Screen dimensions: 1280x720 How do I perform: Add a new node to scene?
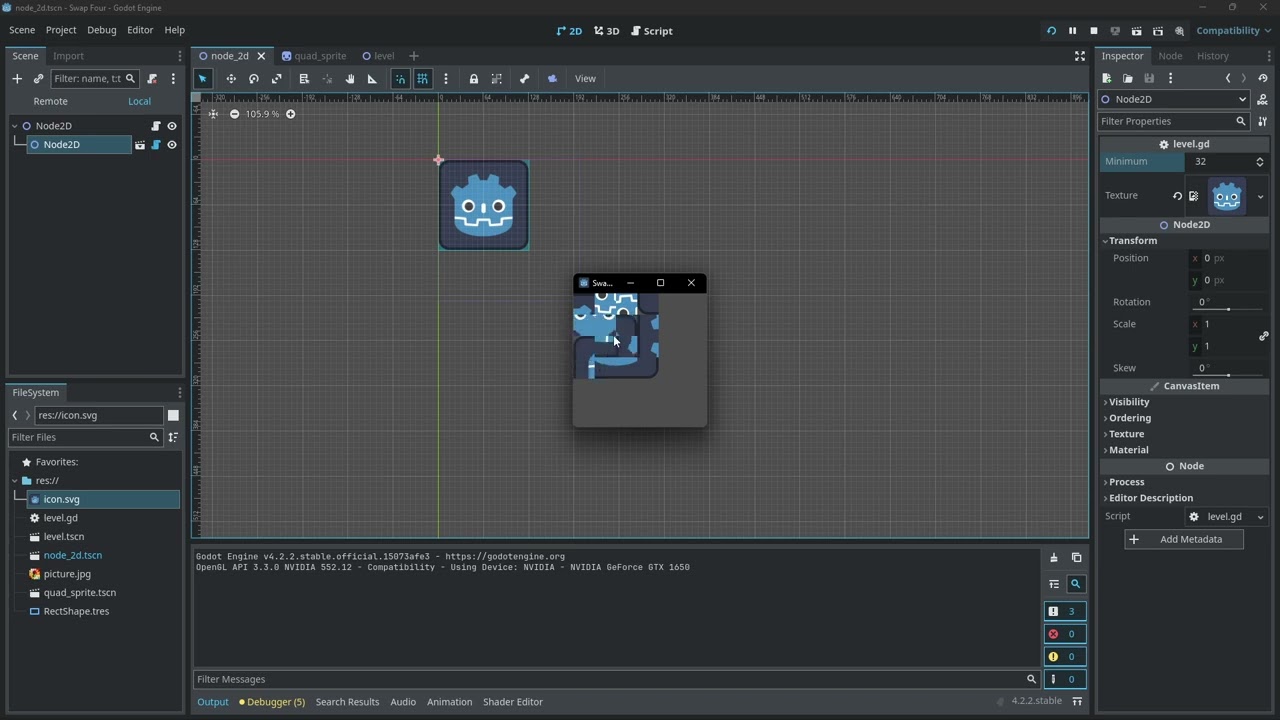click(17, 79)
